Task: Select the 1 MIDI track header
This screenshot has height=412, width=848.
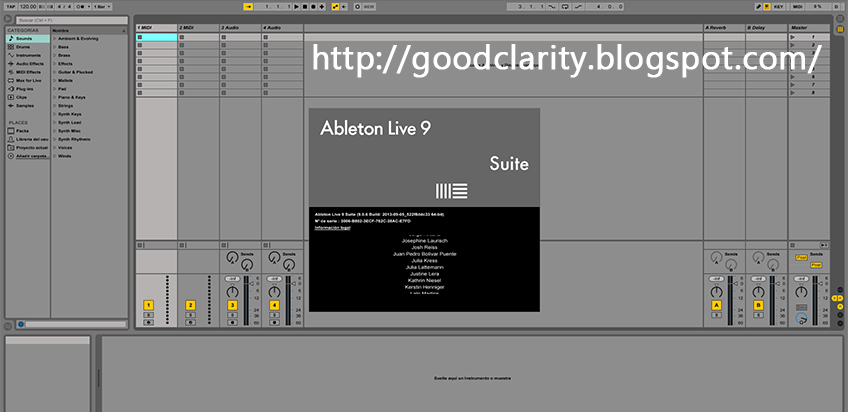Action: click(x=156, y=28)
